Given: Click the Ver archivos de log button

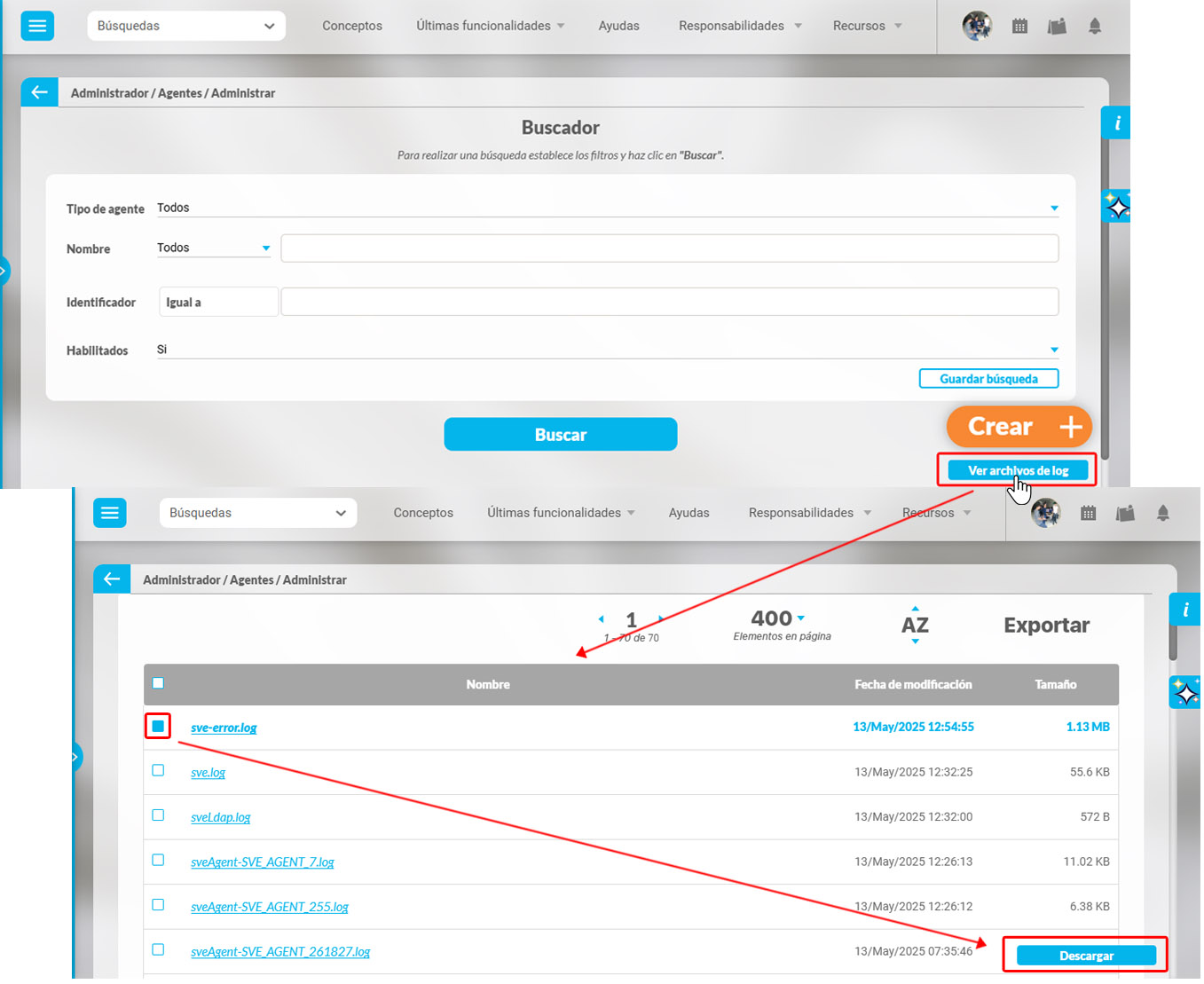Looking at the screenshot, I should coord(1017,470).
